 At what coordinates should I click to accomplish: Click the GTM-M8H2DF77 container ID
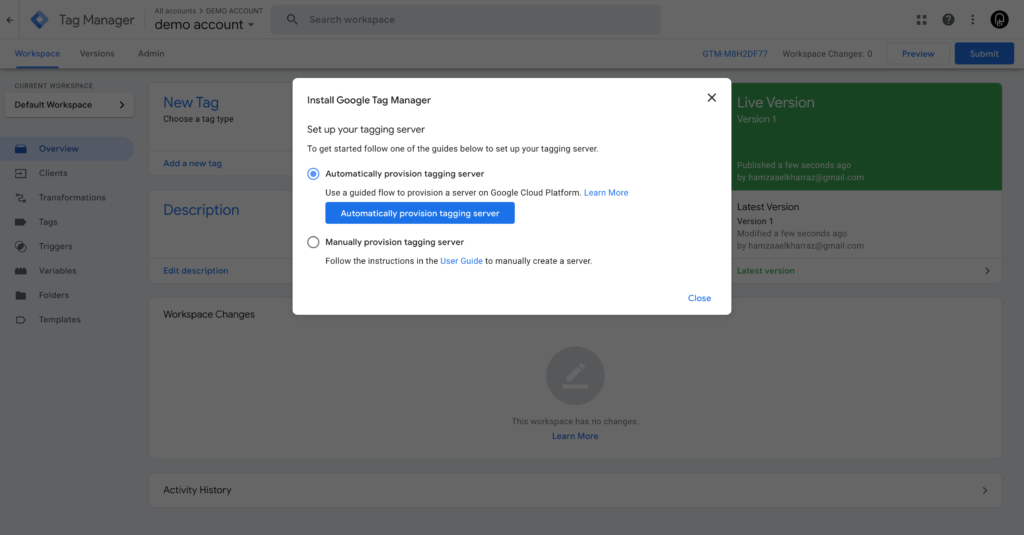[735, 54]
